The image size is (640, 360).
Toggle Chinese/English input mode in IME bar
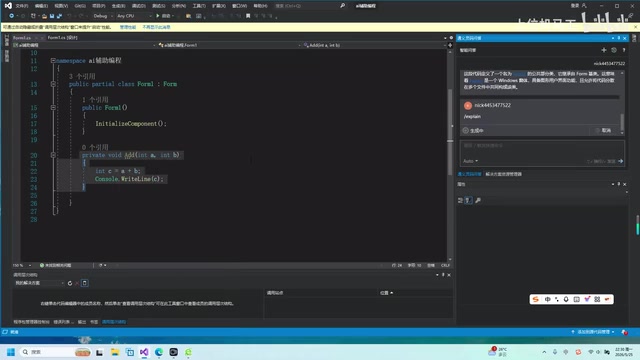pos(547,299)
